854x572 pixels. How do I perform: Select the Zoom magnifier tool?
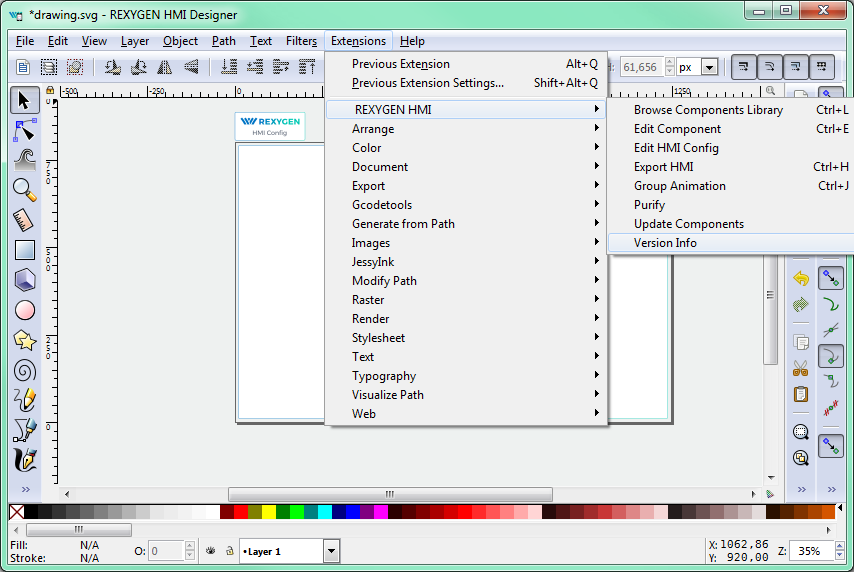[25, 190]
